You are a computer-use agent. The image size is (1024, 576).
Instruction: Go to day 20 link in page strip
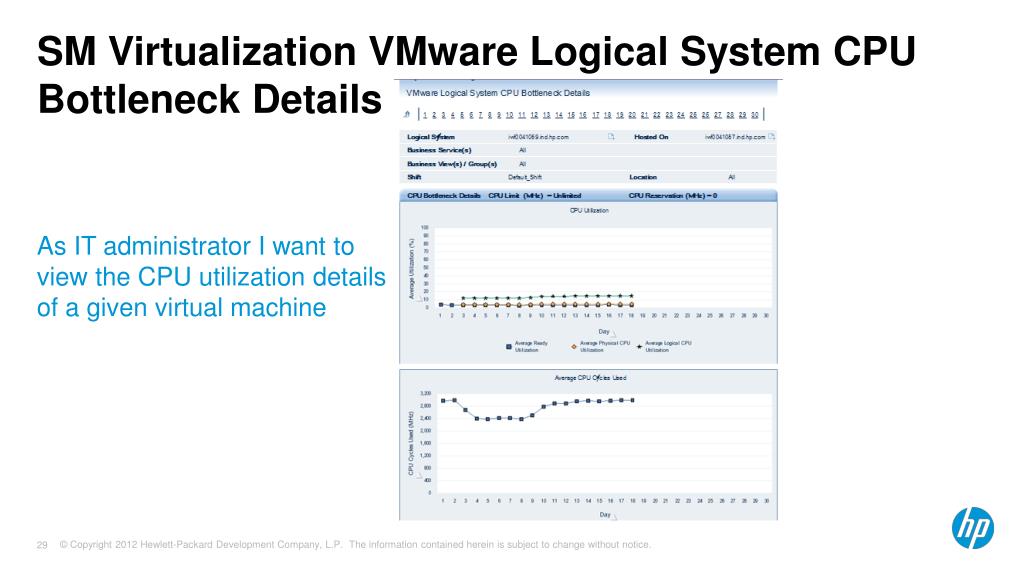point(632,115)
